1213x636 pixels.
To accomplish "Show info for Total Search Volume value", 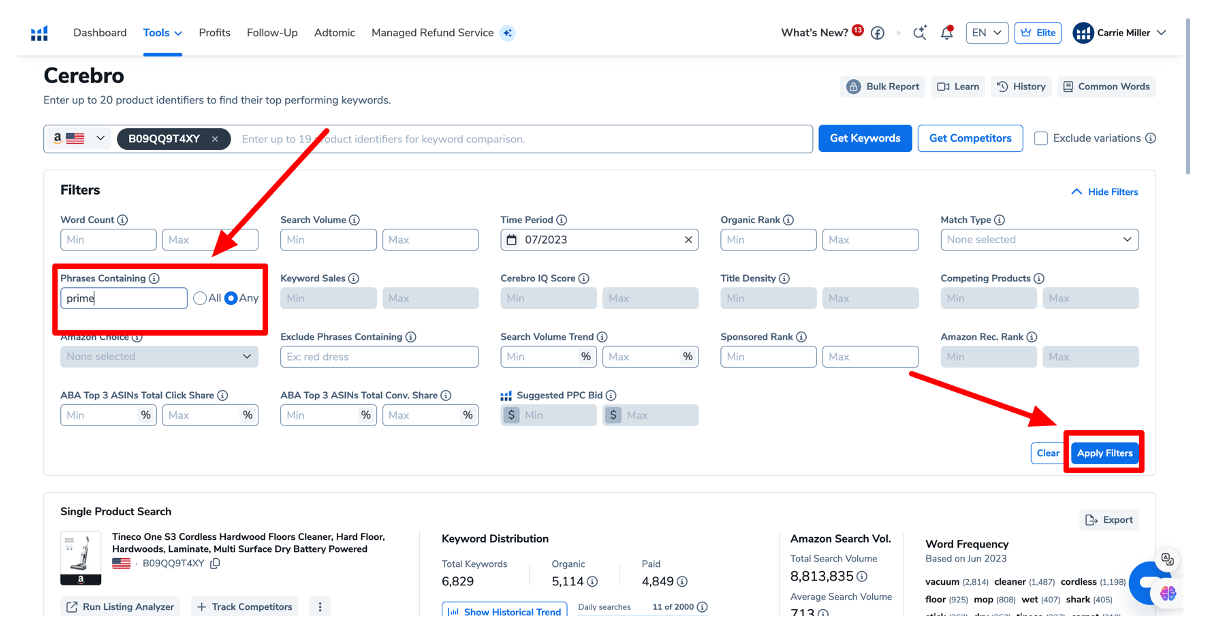I will coord(862,577).
